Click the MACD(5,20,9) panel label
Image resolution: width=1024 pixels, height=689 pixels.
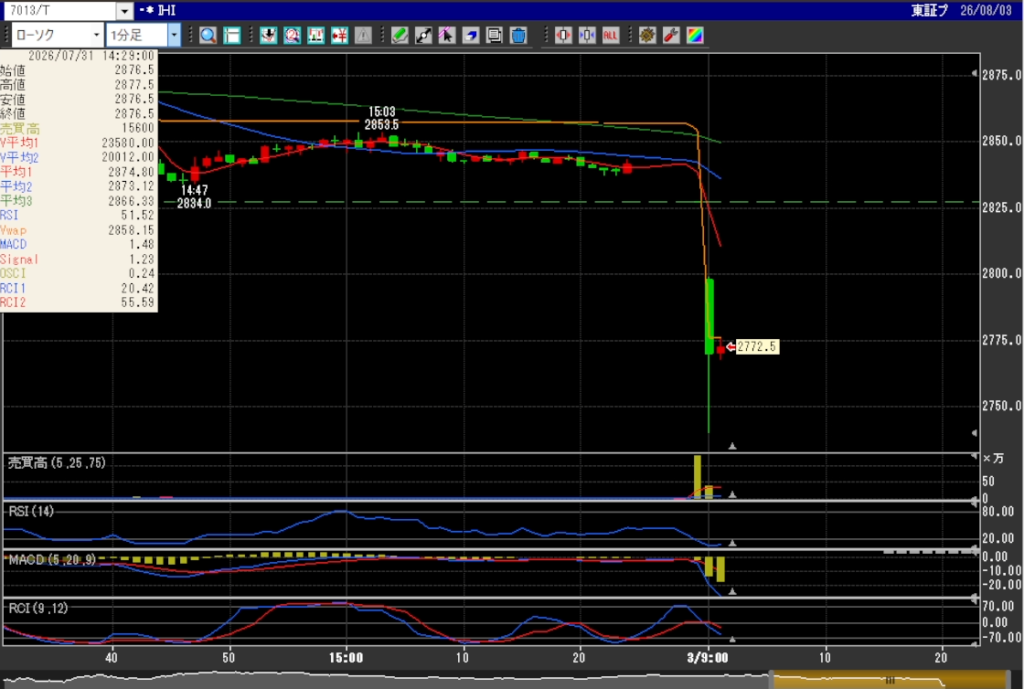click(x=54, y=560)
